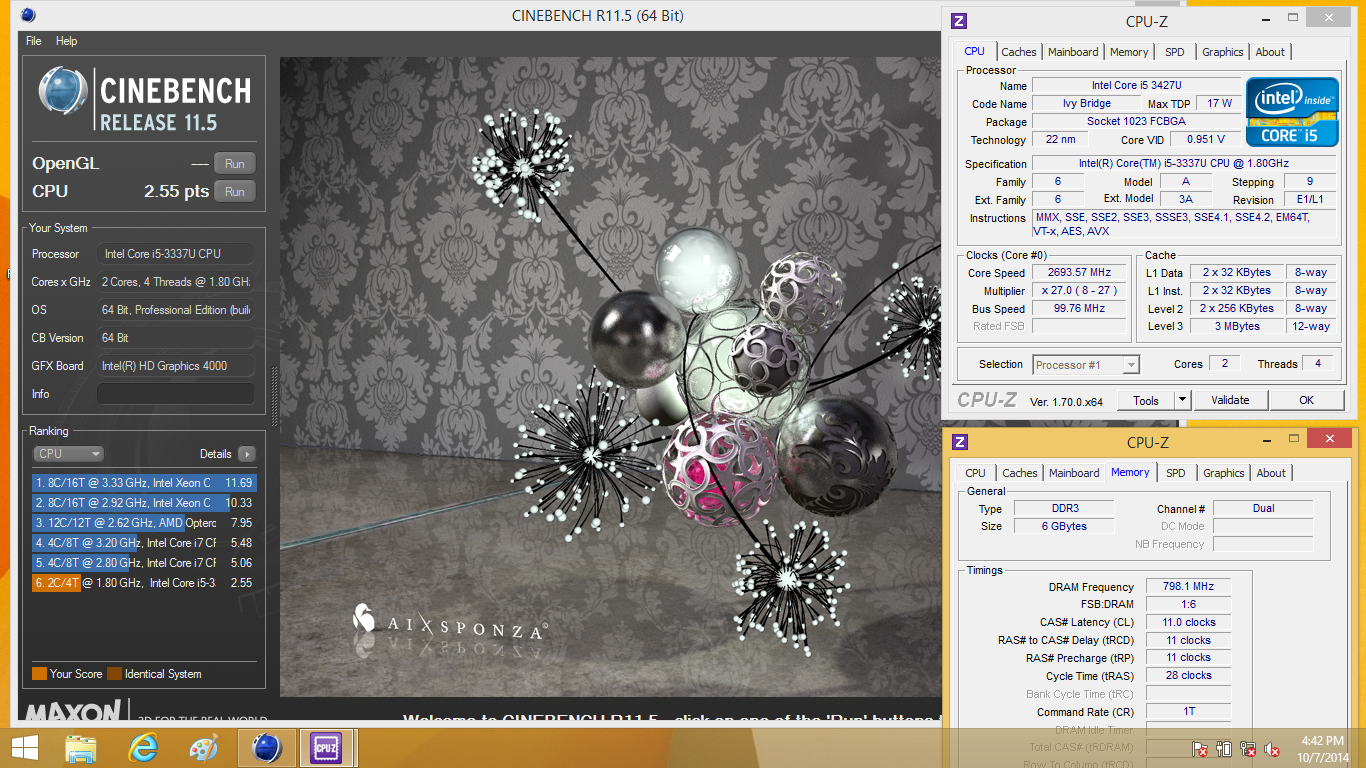
Task: Open Paint from the taskbar
Action: [203, 748]
